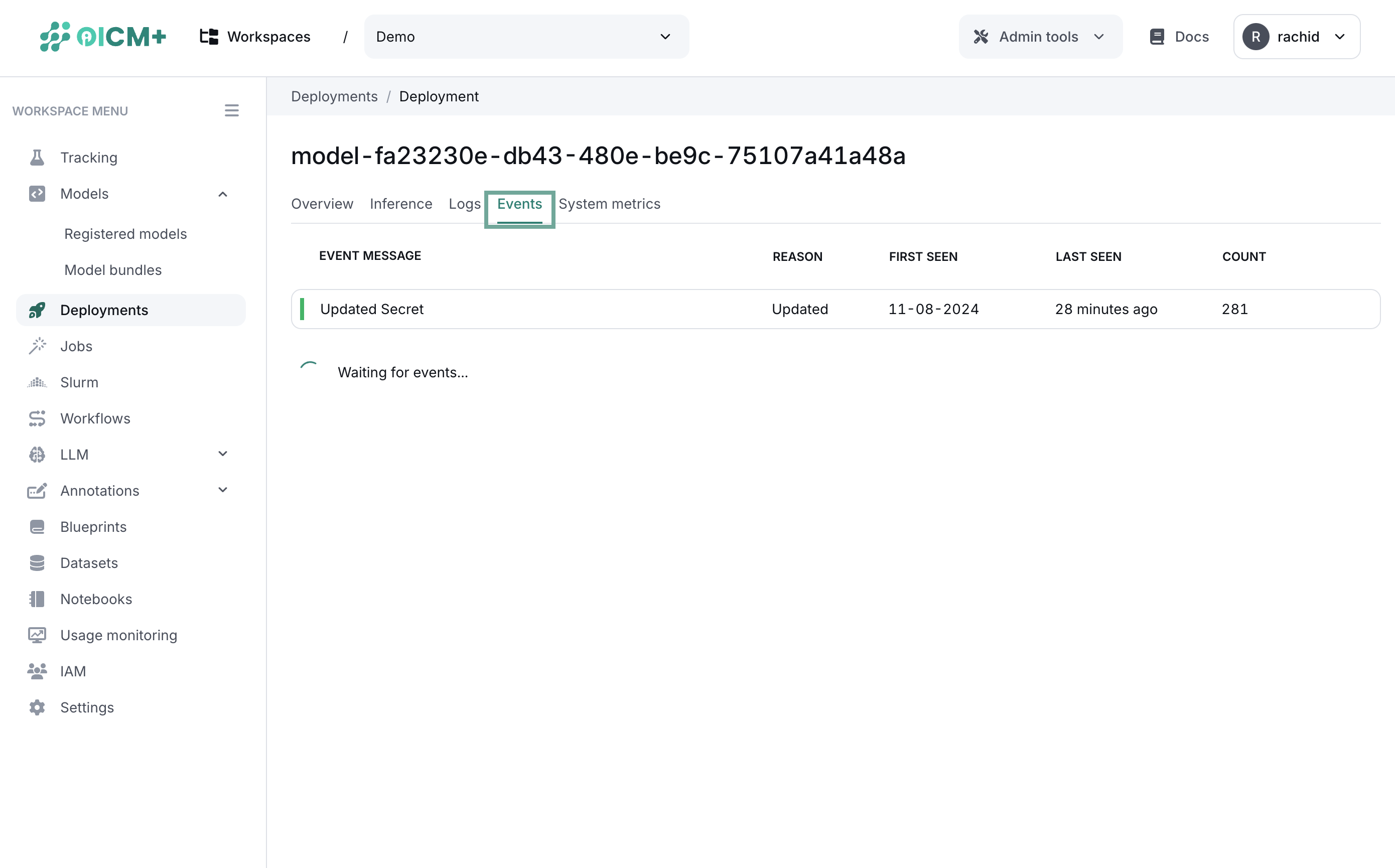Select the Tracking flask icon
Viewport: 1395px width, 868px height.
point(37,158)
